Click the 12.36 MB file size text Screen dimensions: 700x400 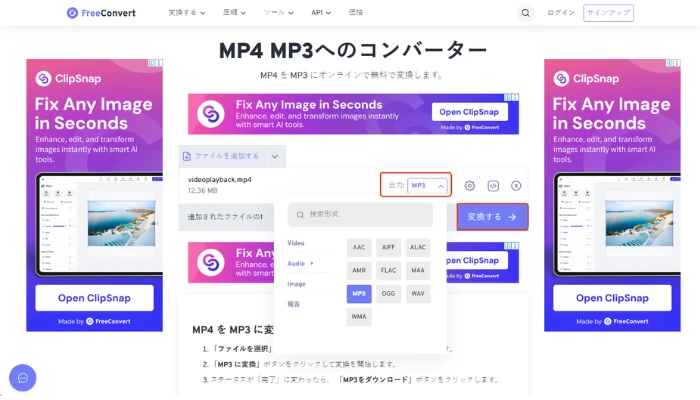tap(203, 191)
